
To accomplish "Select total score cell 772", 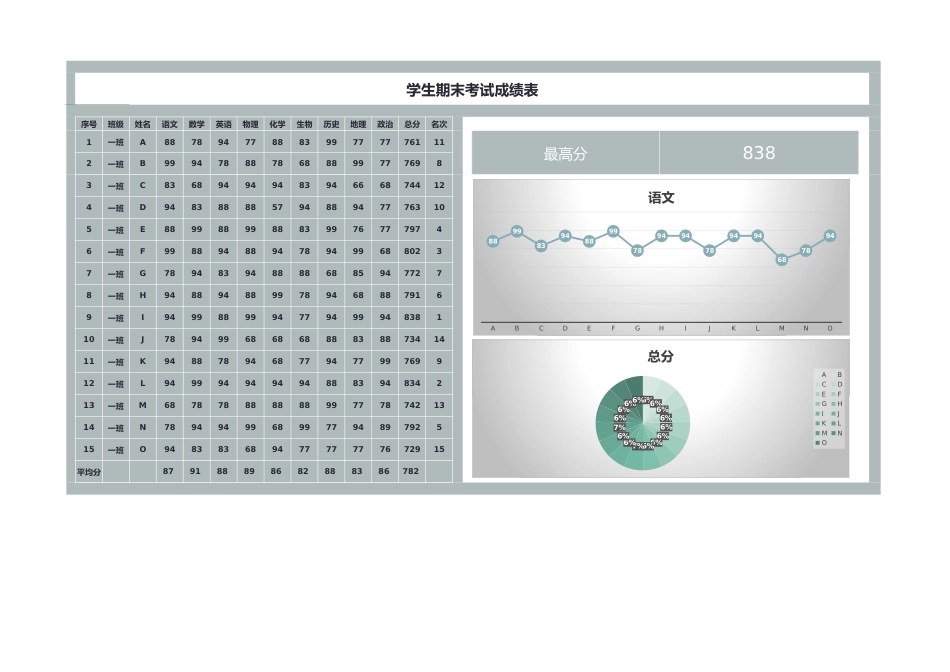I will [x=412, y=273].
